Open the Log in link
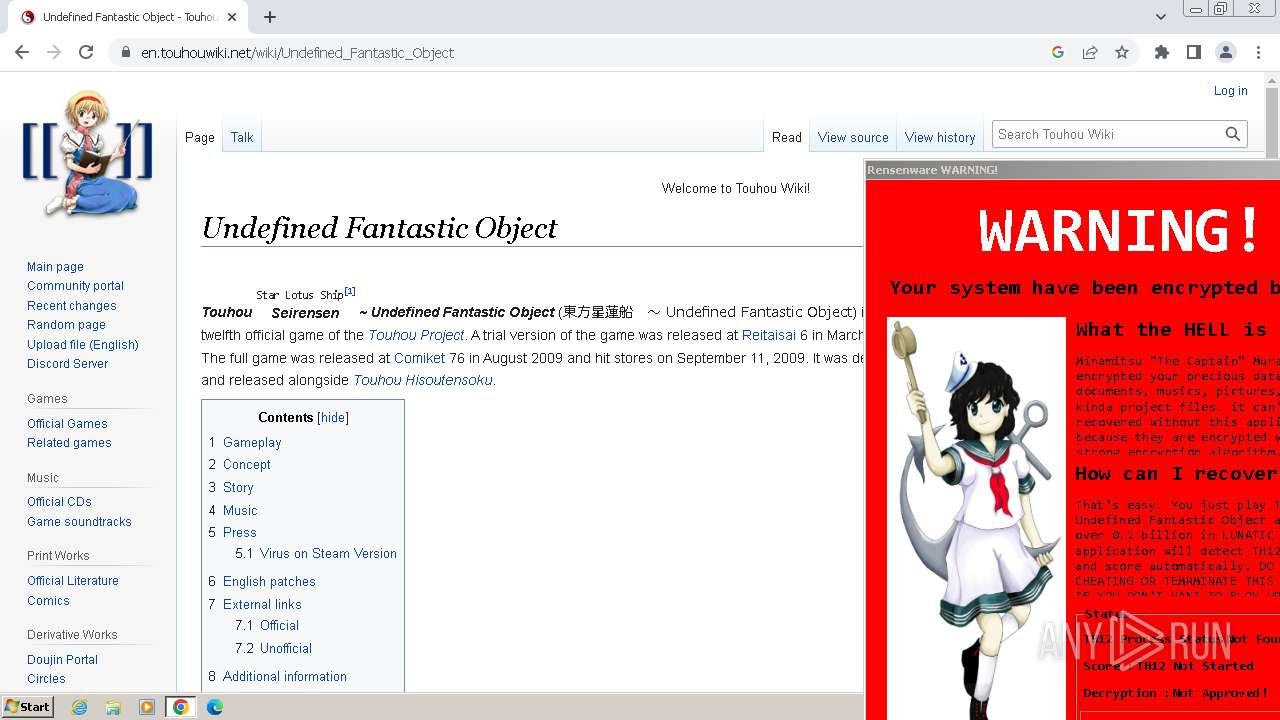1280x720 pixels. click(1230, 90)
